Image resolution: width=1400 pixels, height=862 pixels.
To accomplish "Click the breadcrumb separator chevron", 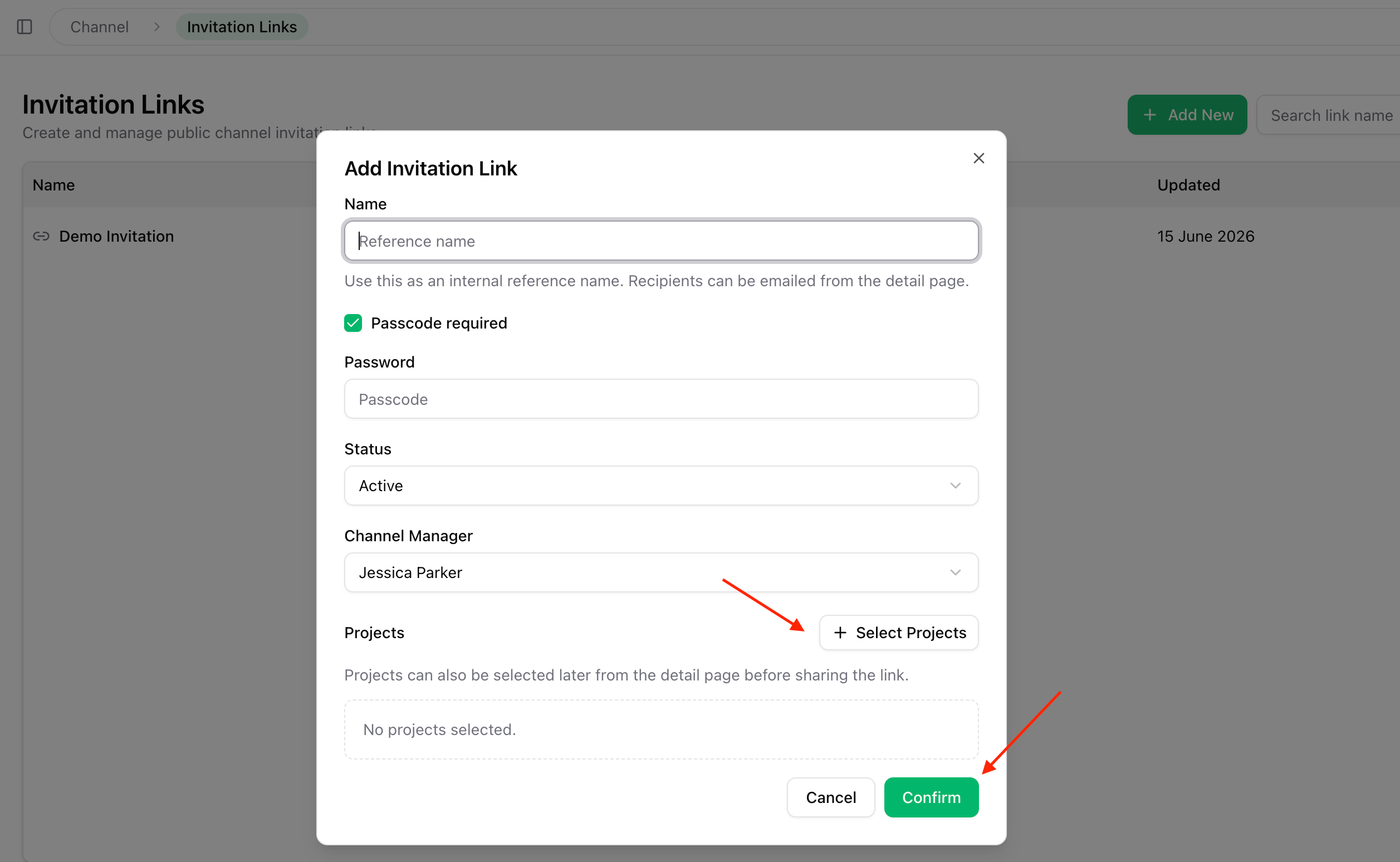I will pos(156,27).
